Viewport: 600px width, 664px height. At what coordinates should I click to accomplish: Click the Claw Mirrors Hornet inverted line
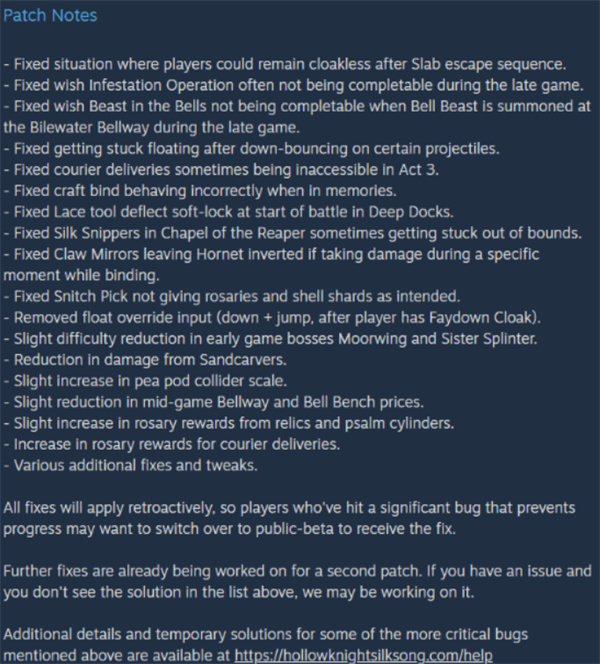[x=270, y=254]
